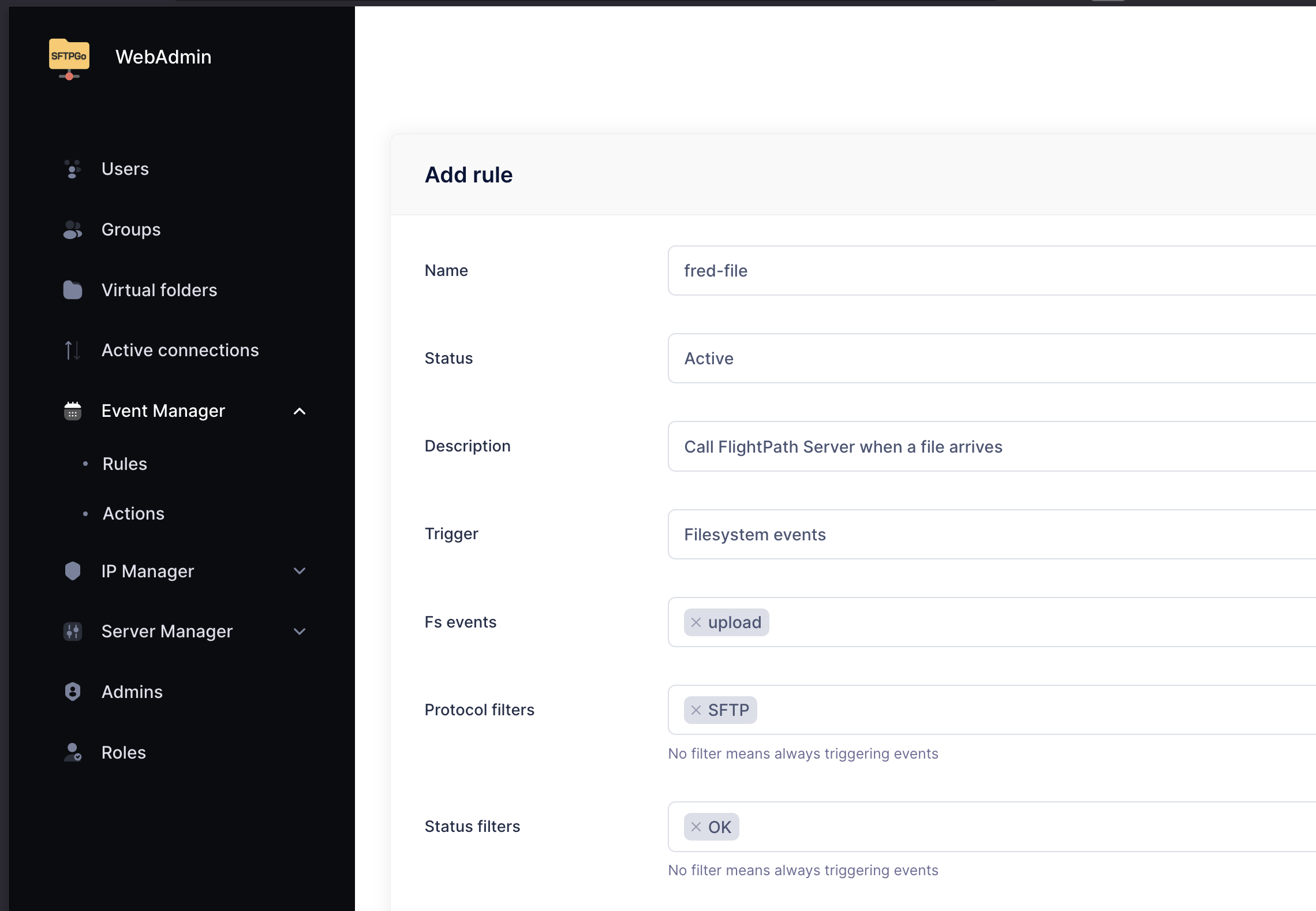Click the Virtual folders folder icon
Screen dimensions: 1316x911
pyautogui.click(x=72, y=290)
